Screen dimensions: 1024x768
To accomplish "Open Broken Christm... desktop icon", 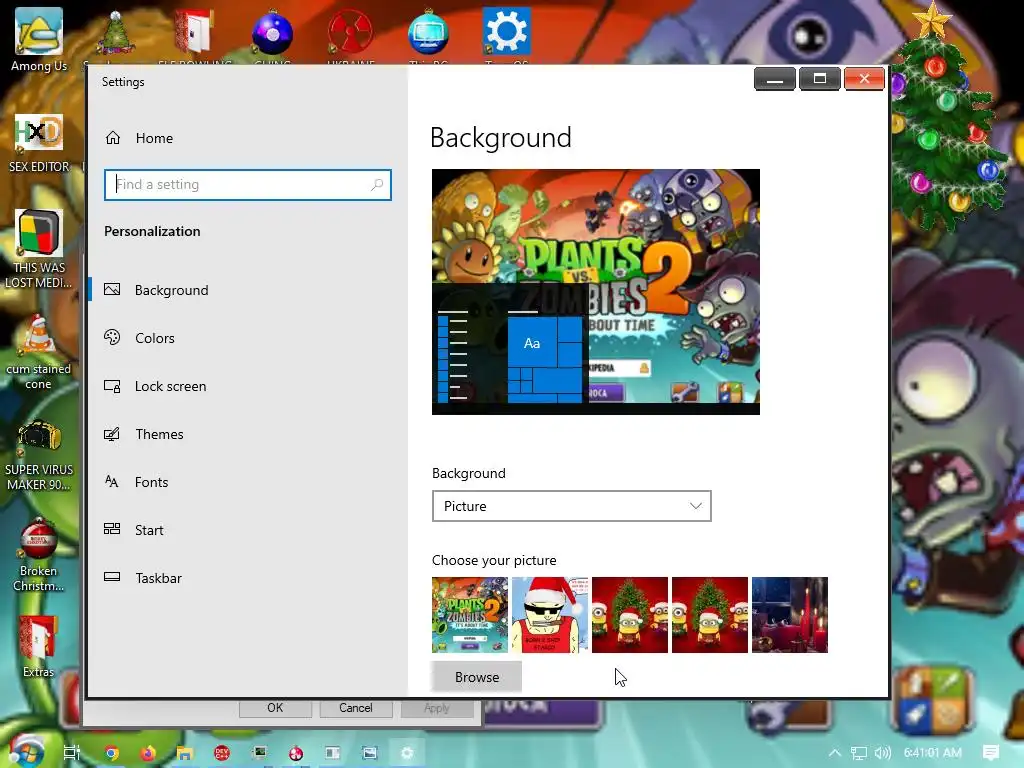I will coord(39,555).
